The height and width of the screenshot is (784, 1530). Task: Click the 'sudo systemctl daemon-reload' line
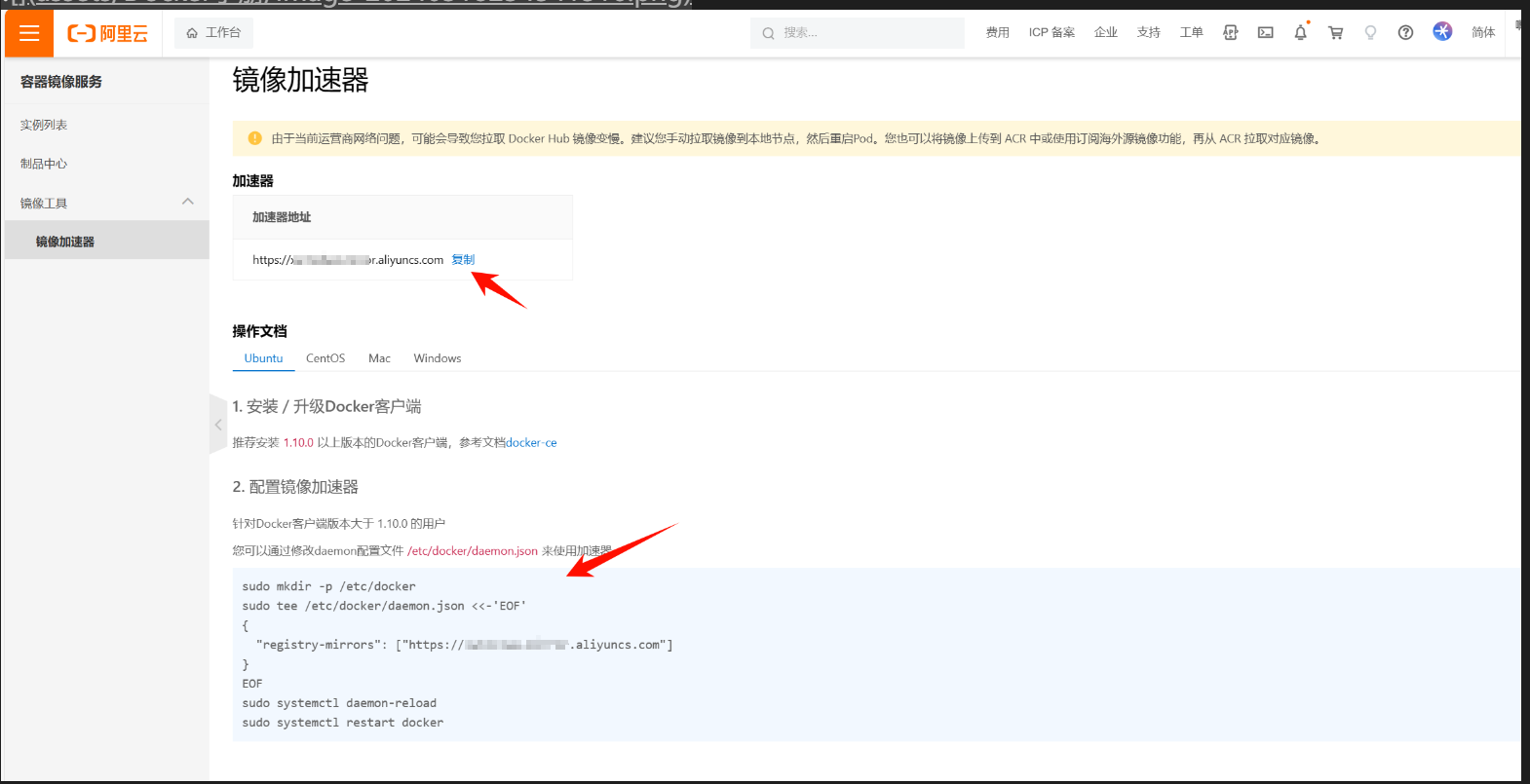339,703
